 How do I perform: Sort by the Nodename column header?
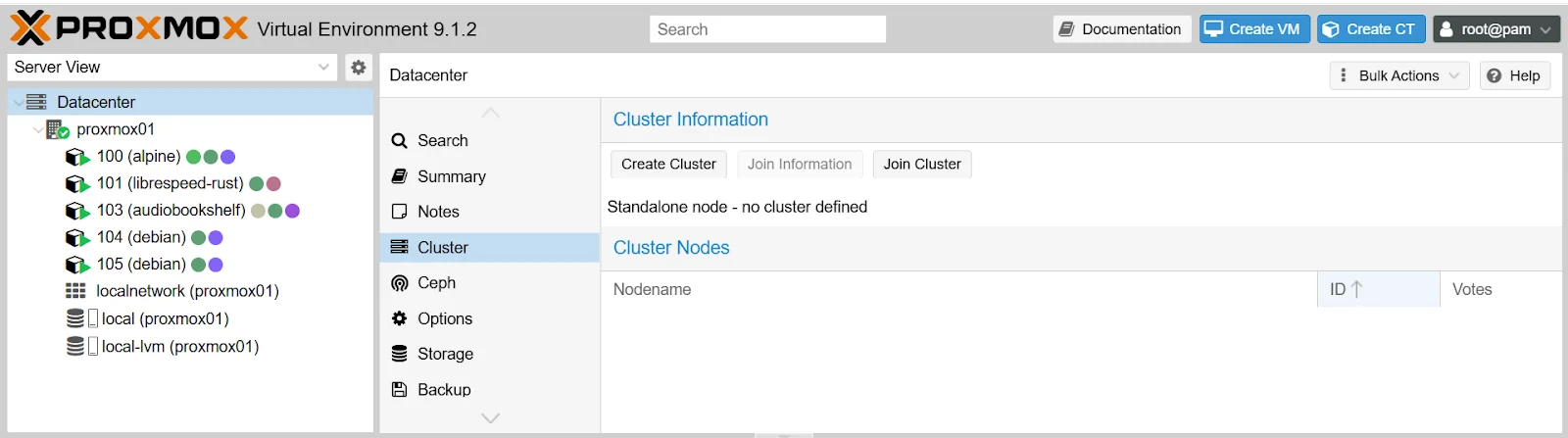pos(959,289)
